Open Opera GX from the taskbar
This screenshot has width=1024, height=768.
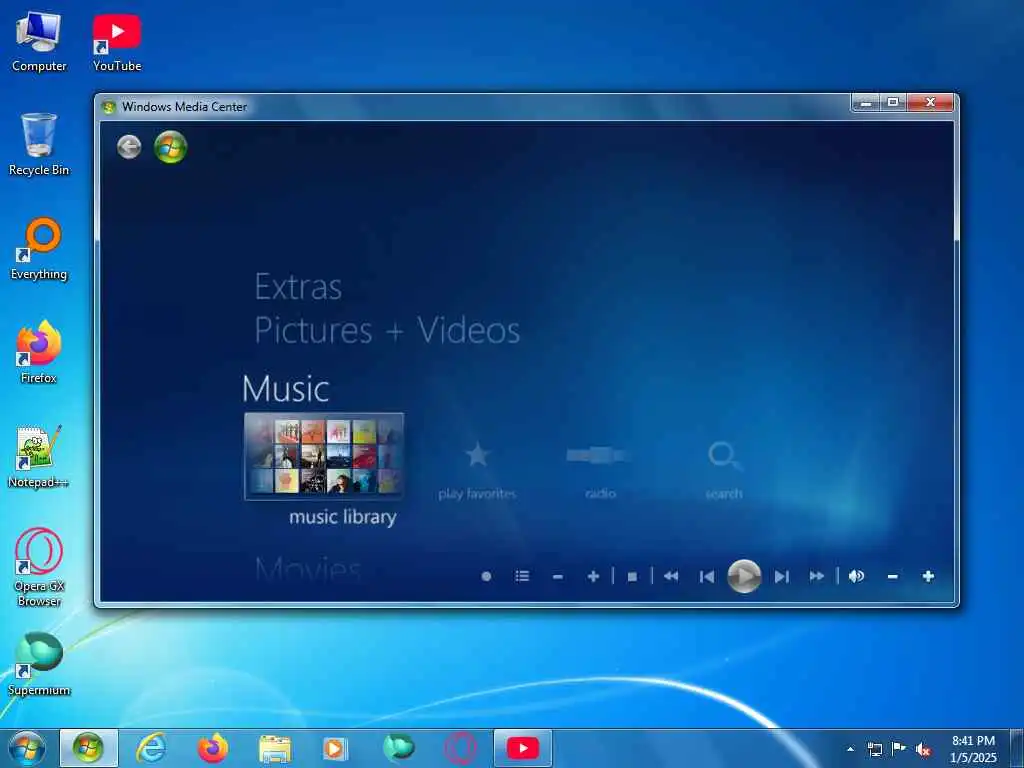pos(460,748)
